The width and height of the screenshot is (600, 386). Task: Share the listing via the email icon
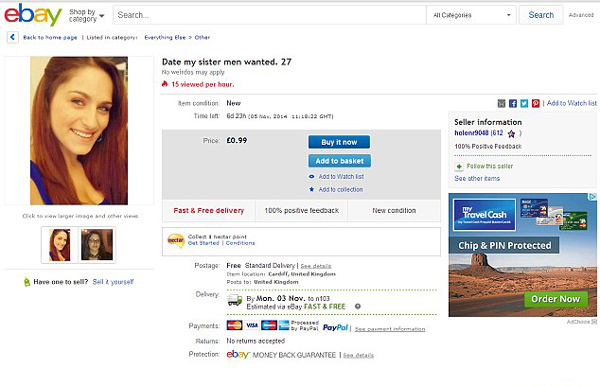(x=501, y=103)
